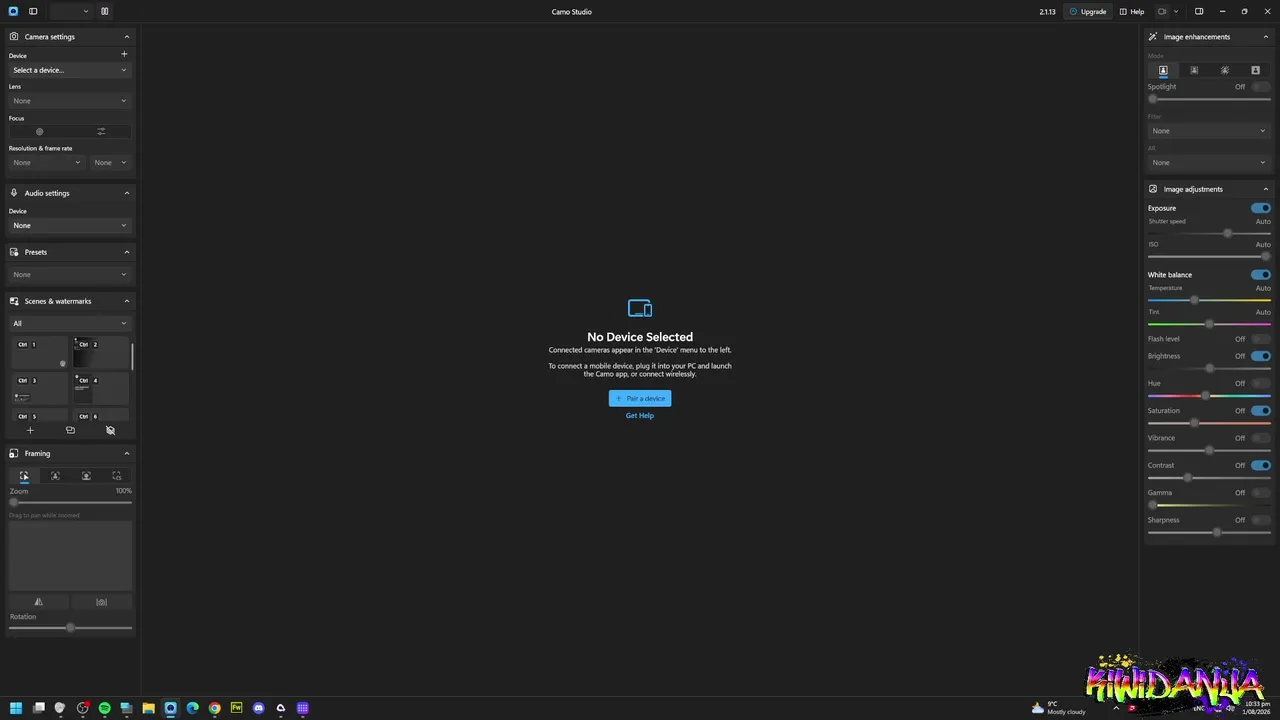Toggle the Sharpness switch
1280x720 pixels.
tap(1261, 520)
